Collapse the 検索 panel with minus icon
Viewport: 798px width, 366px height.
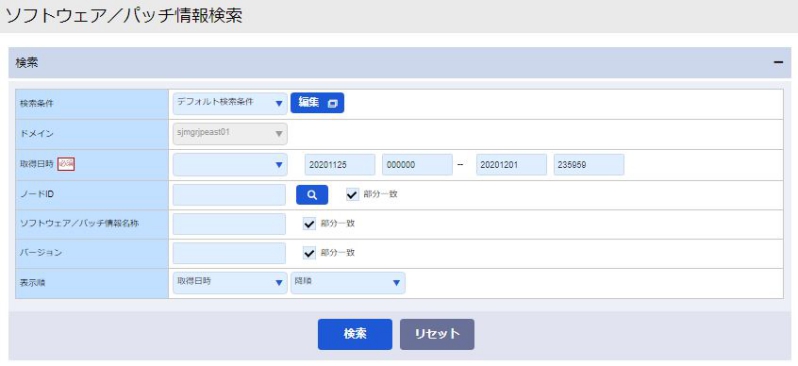(x=778, y=62)
